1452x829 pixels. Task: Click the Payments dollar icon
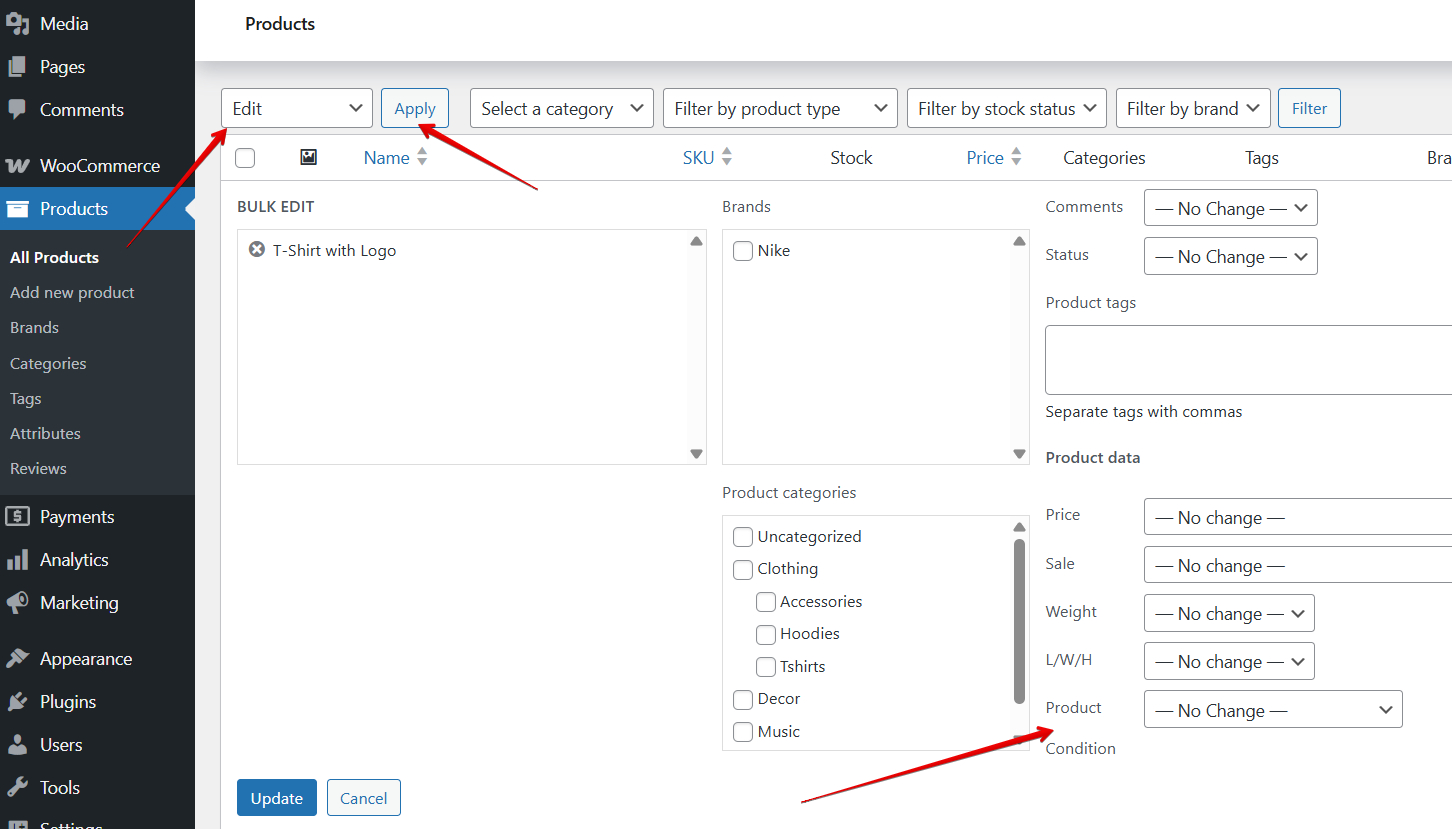pos(17,517)
